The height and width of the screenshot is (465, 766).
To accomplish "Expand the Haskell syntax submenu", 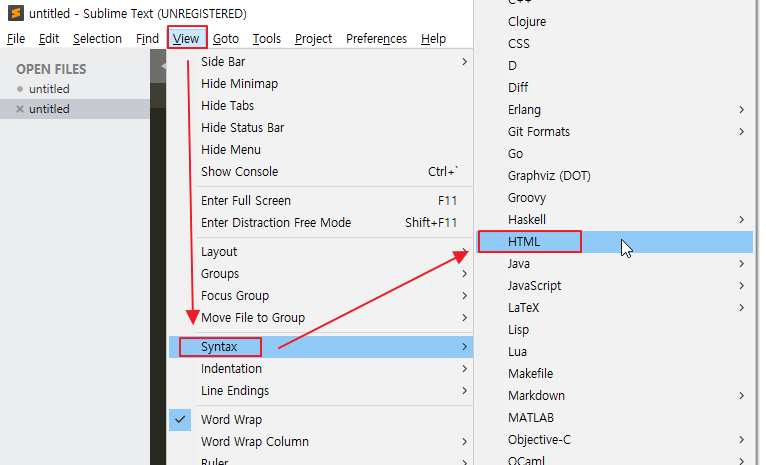I will (x=615, y=219).
